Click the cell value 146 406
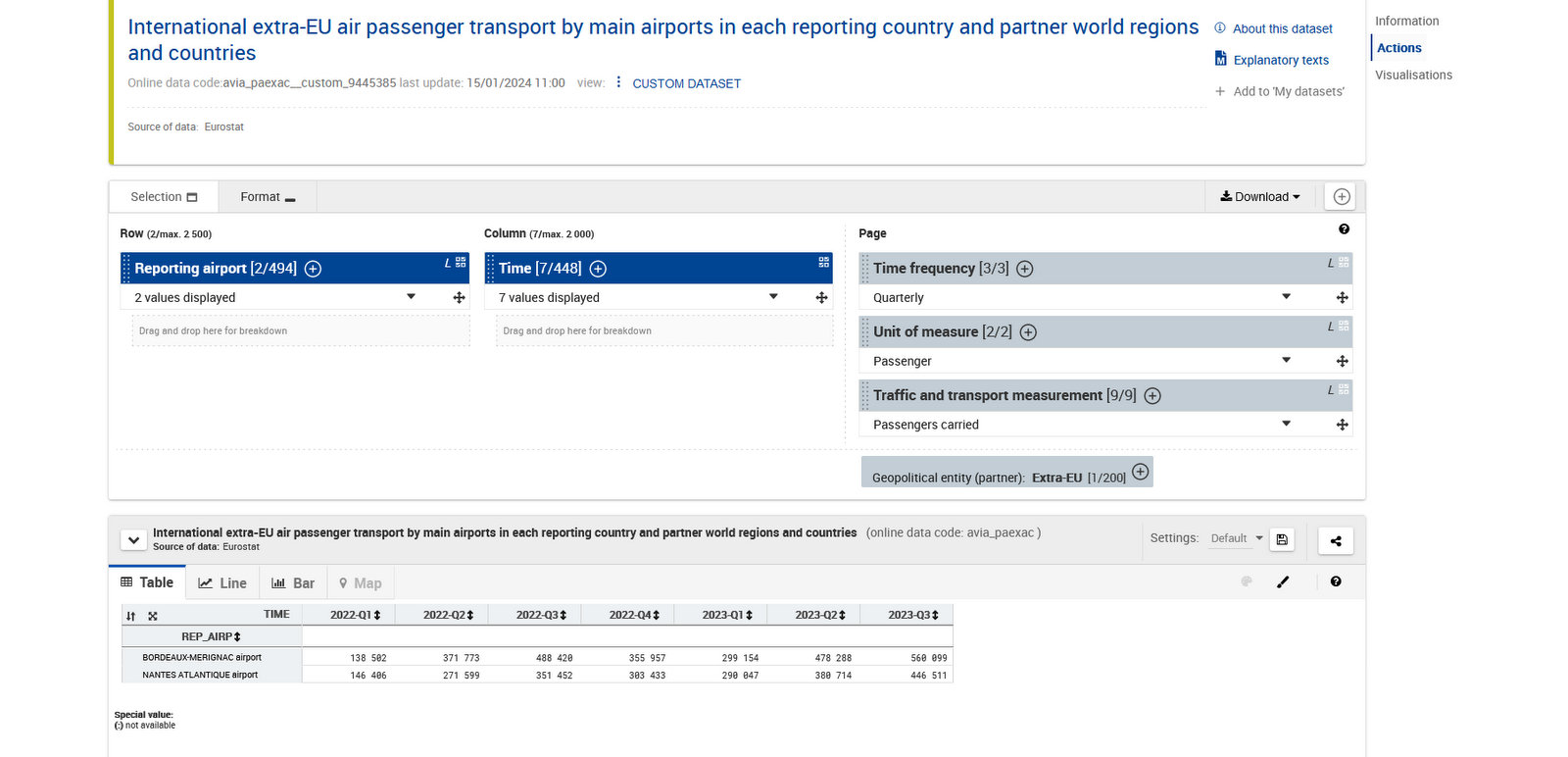Image resolution: width=1568 pixels, height=757 pixels. tap(368, 676)
